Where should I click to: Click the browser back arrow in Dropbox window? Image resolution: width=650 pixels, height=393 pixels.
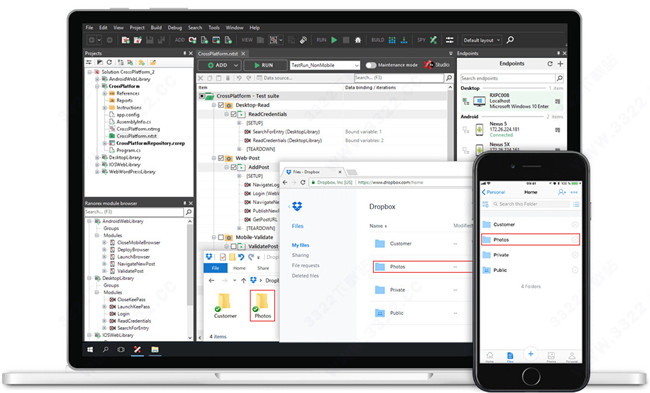[285, 182]
